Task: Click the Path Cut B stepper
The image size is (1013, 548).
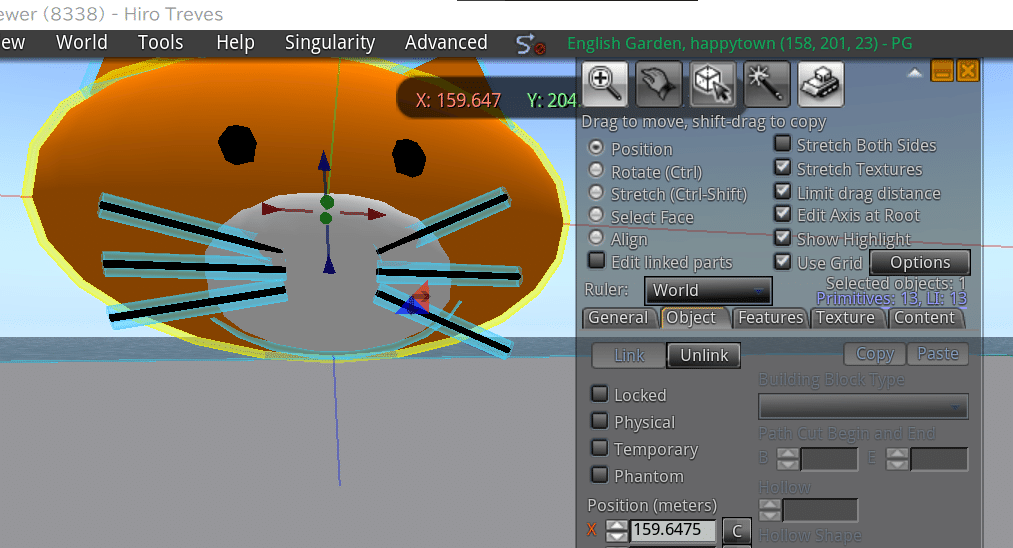Action: tap(788, 459)
